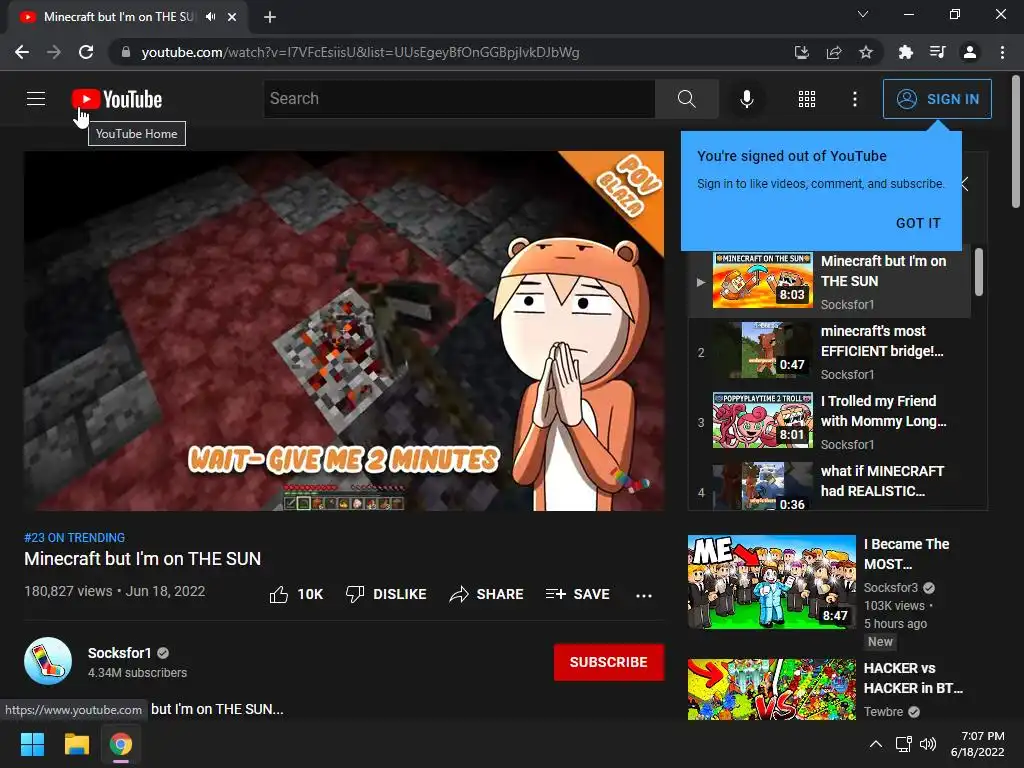Open more actions ellipsis below video
This screenshot has height=768, width=1024.
(644, 595)
